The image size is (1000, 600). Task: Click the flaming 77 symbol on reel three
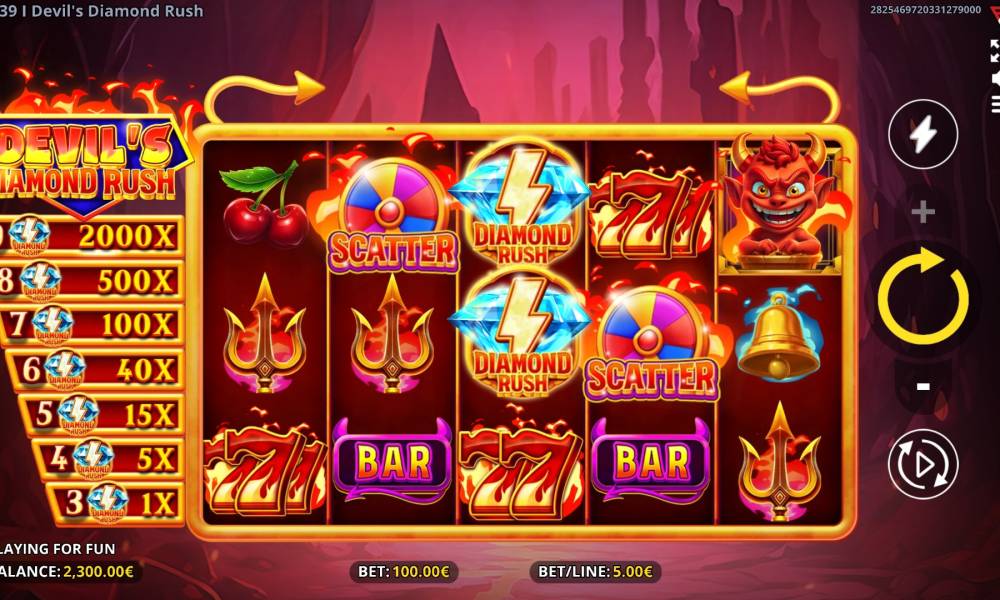pyautogui.click(x=522, y=467)
